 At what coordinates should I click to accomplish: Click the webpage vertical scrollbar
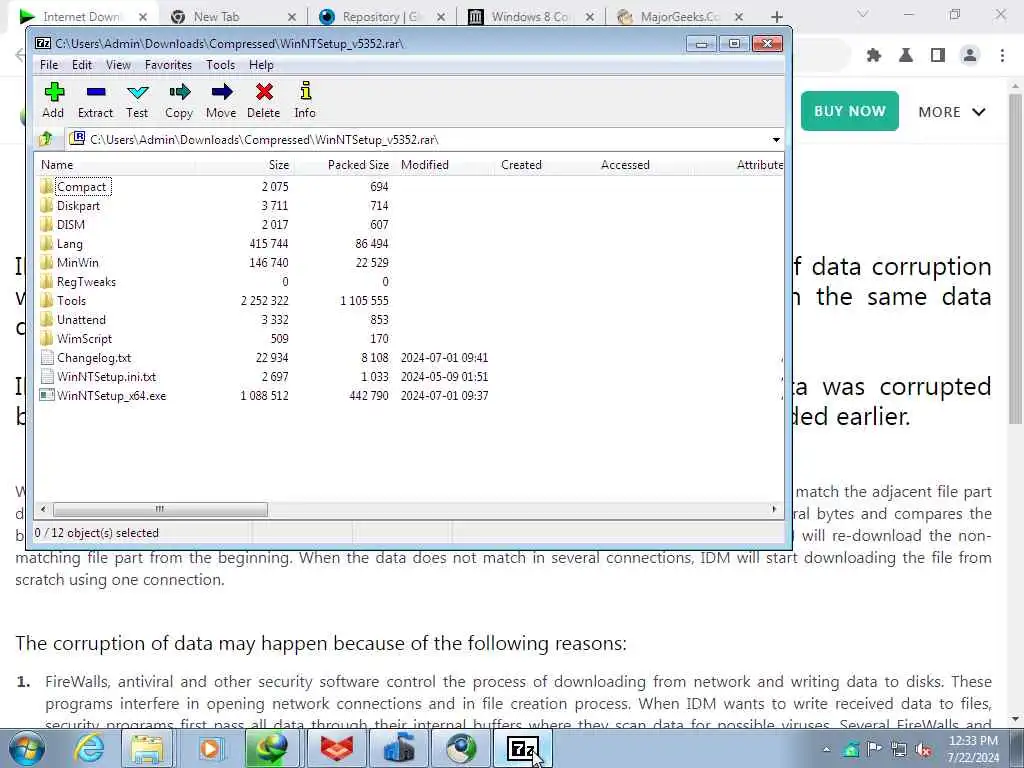pos(1015,258)
